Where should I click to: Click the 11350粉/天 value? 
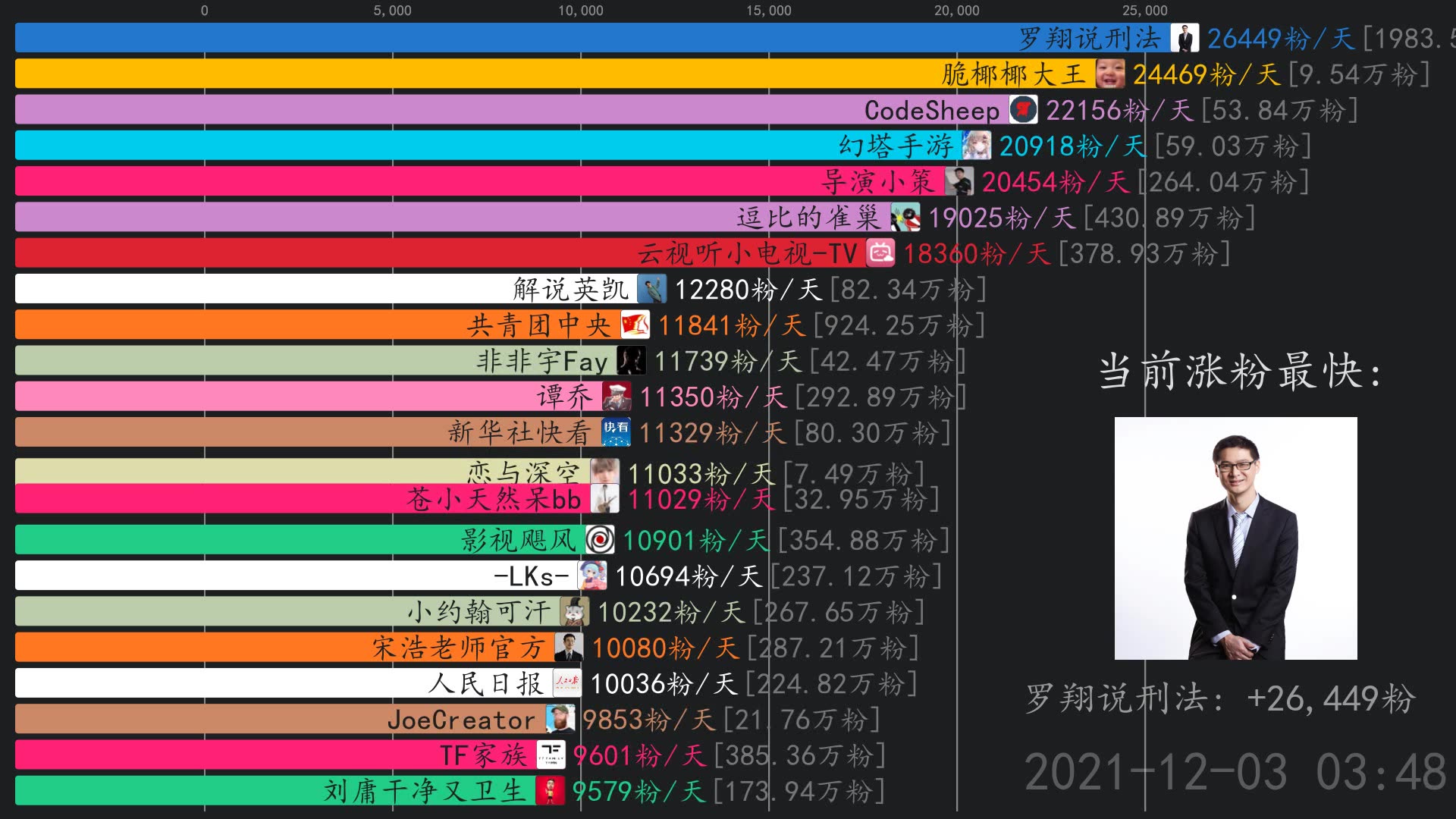coord(713,397)
